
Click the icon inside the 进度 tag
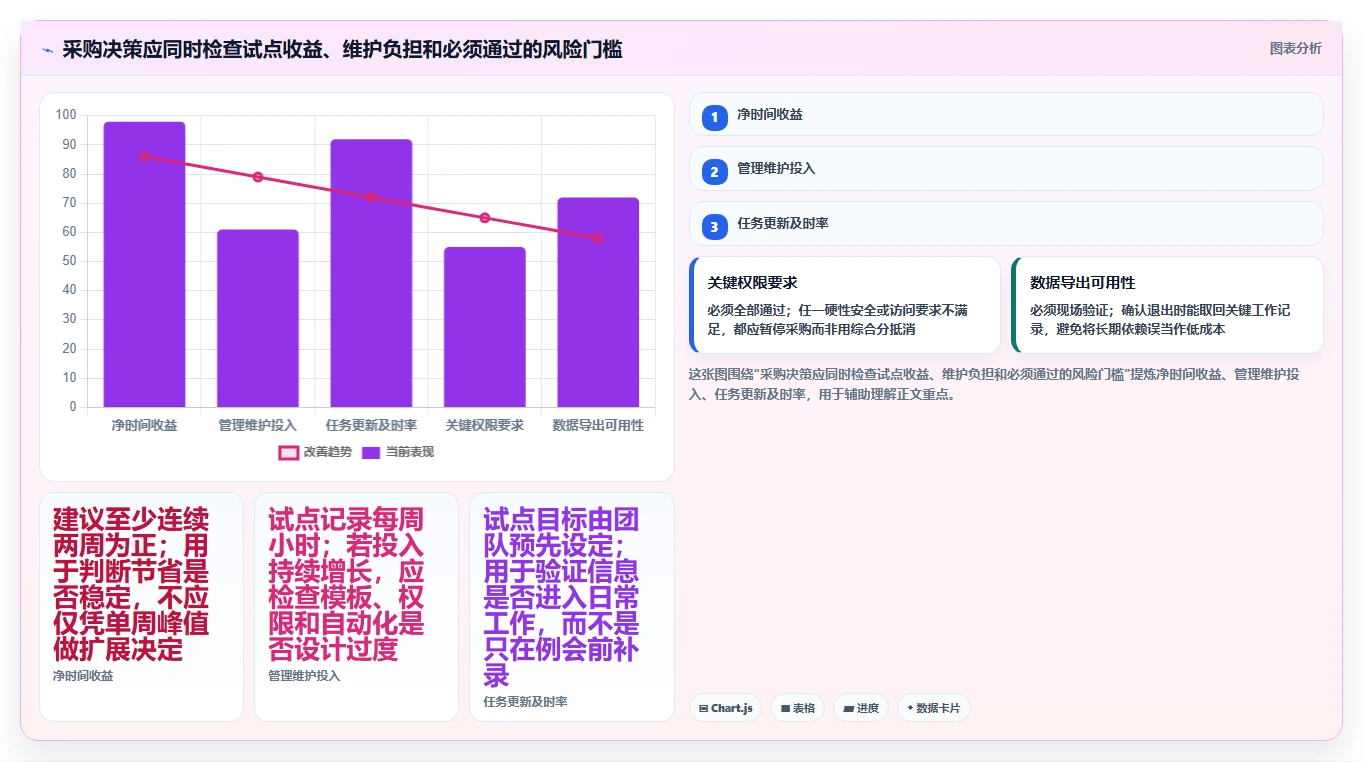tap(848, 709)
